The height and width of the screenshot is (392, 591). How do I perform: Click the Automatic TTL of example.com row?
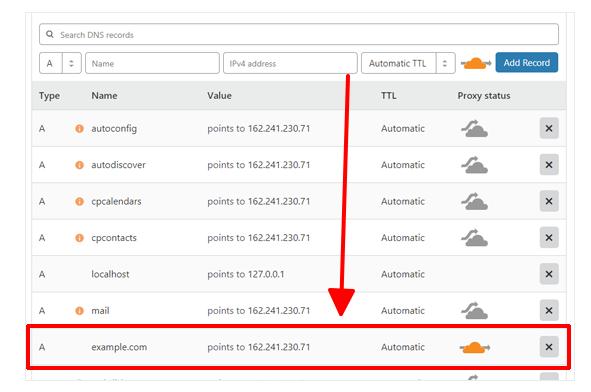pyautogui.click(x=403, y=347)
